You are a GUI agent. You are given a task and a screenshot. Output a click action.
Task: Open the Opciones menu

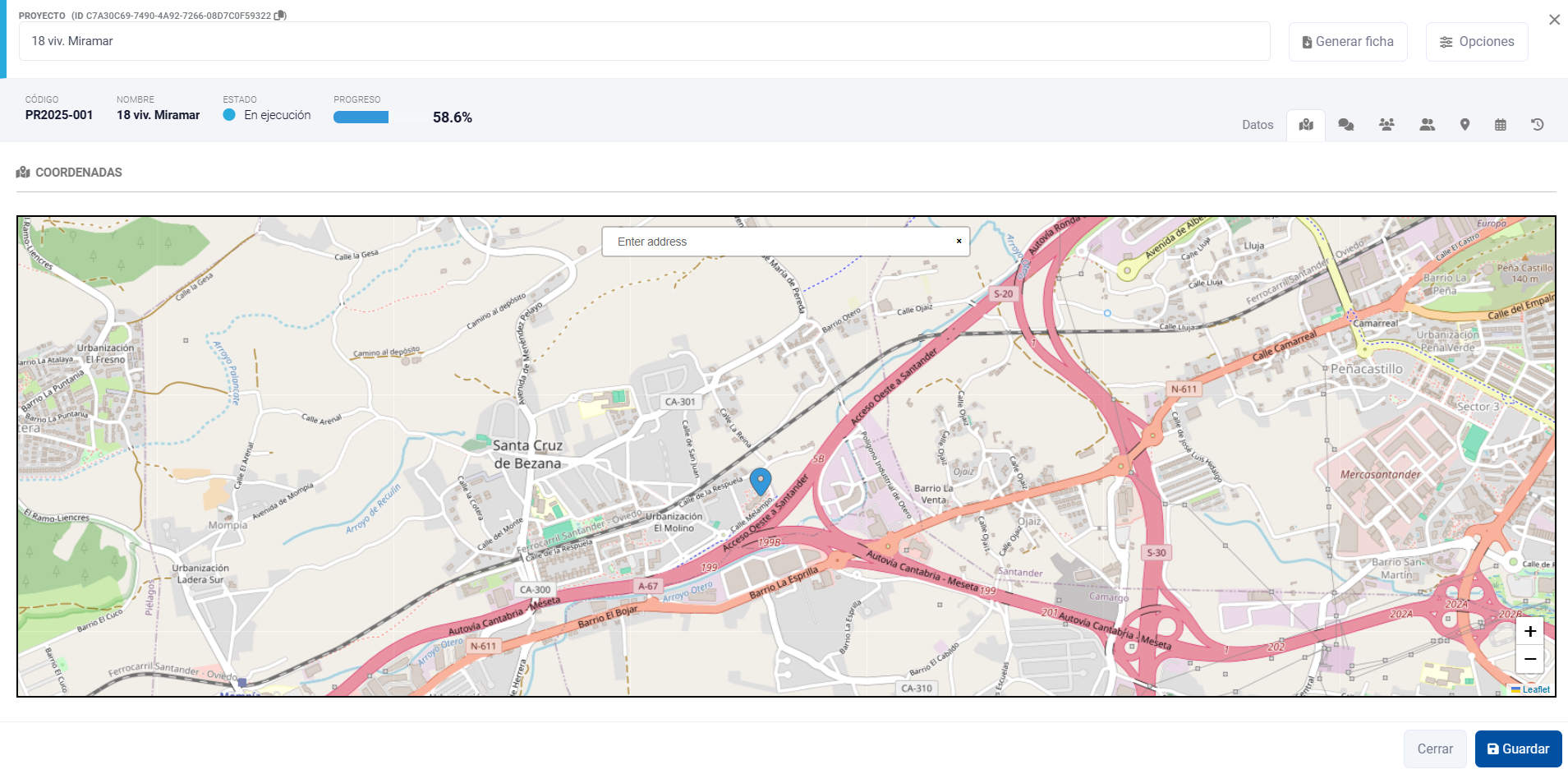(1477, 42)
